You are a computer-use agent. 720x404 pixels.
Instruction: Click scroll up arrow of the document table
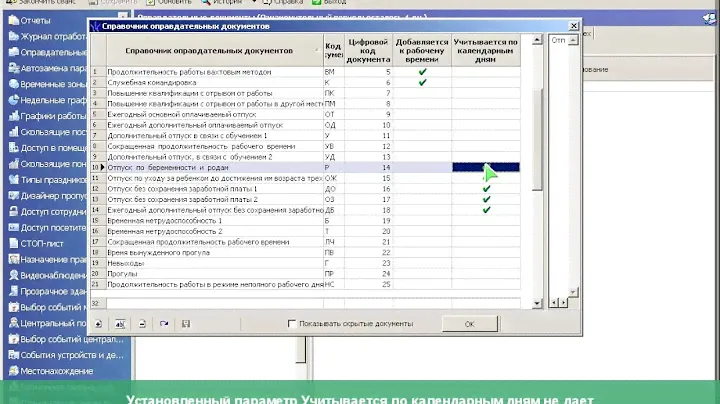pyautogui.click(x=537, y=40)
